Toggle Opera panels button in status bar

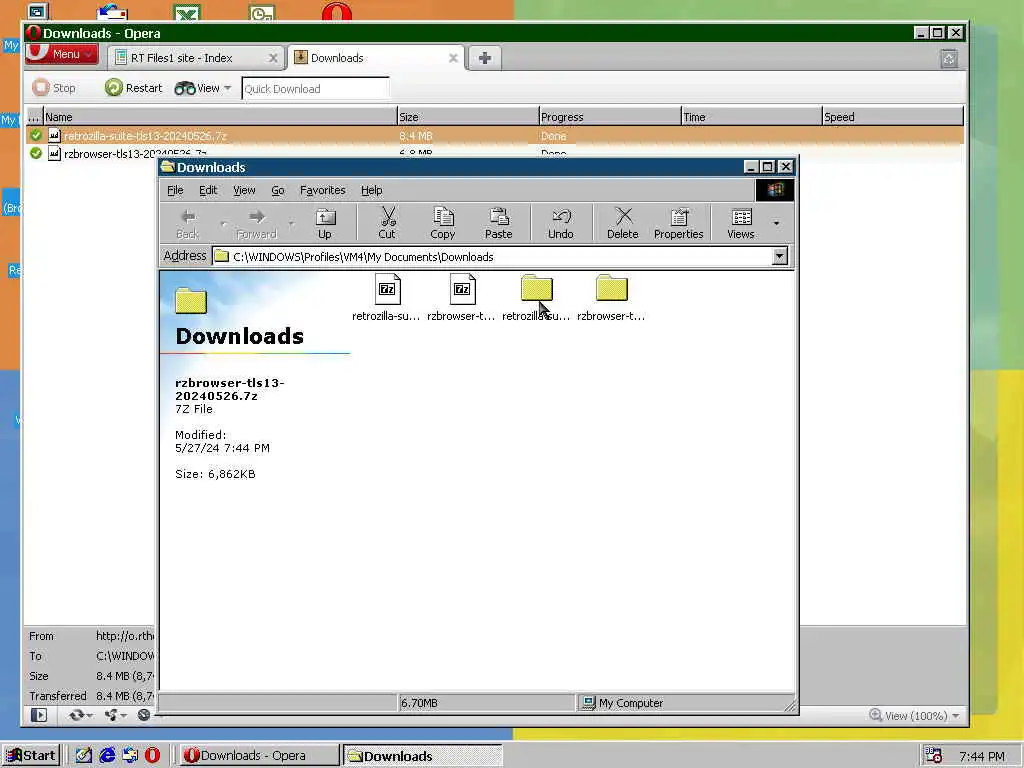click(x=39, y=715)
